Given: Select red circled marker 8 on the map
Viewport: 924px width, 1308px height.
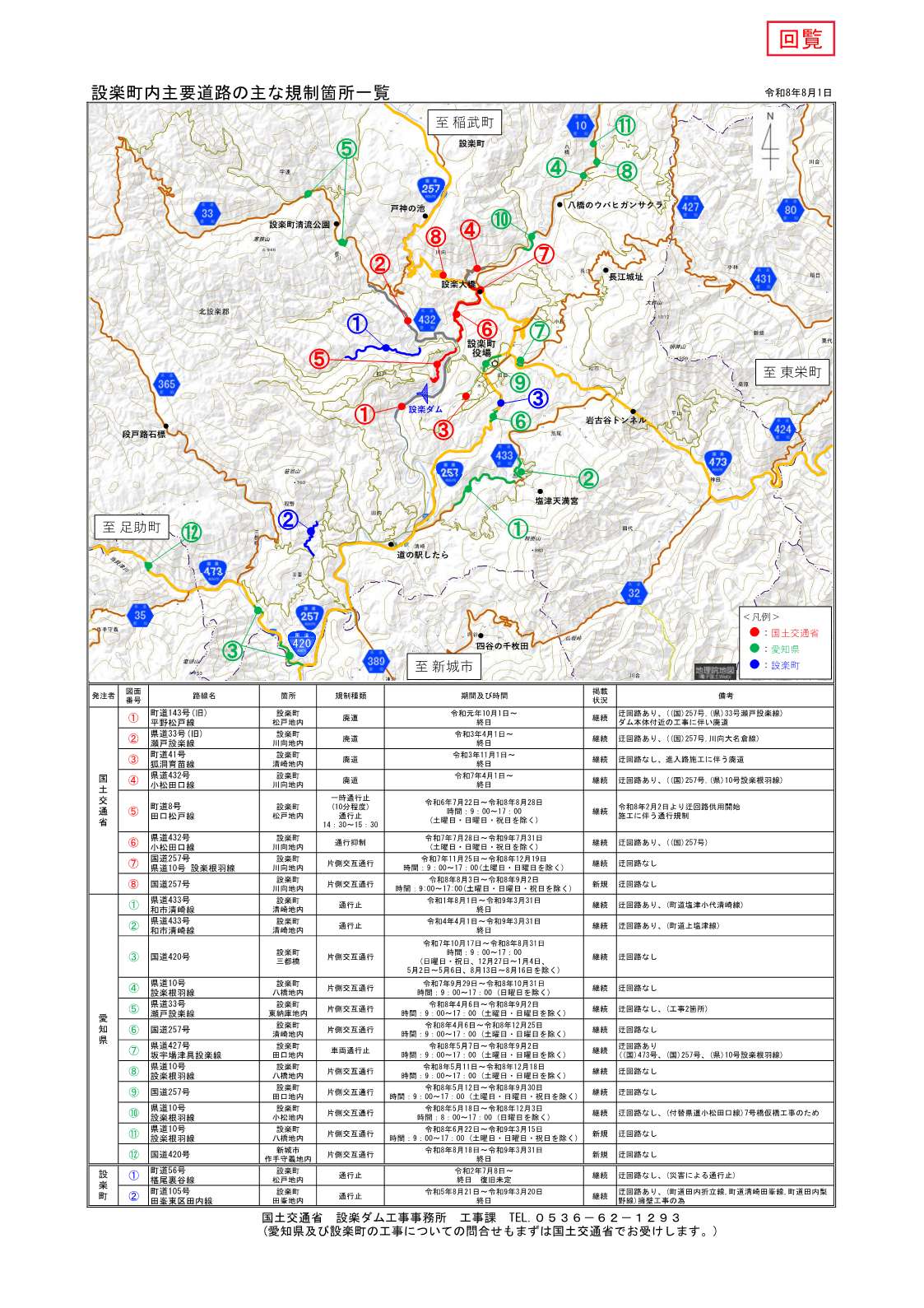Looking at the screenshot, I should tap(436, 237).
